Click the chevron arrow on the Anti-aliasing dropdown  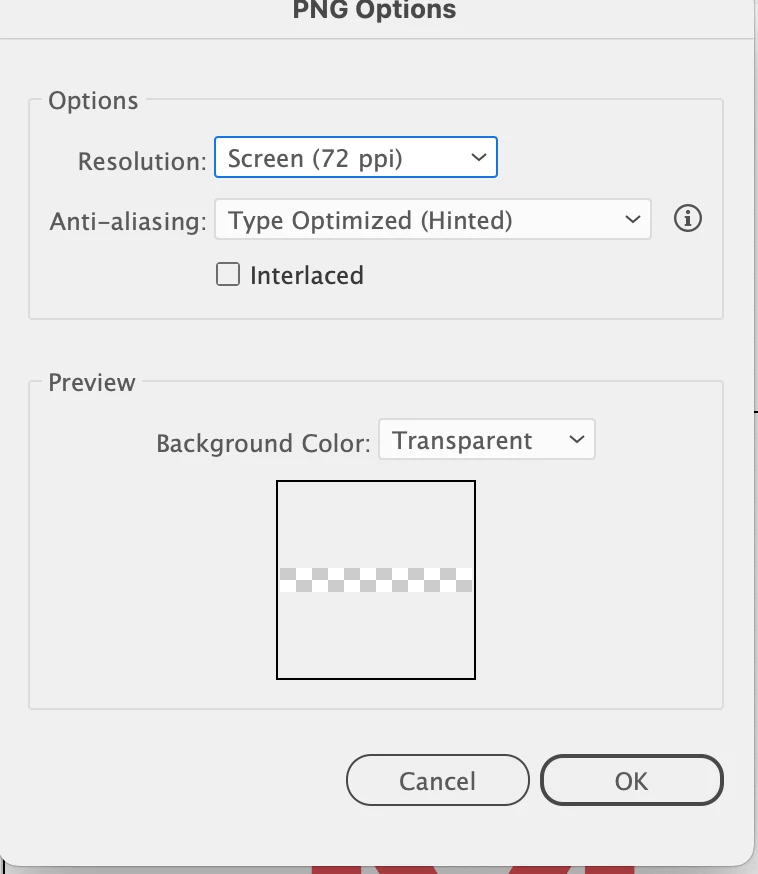(x=632, y=220)
